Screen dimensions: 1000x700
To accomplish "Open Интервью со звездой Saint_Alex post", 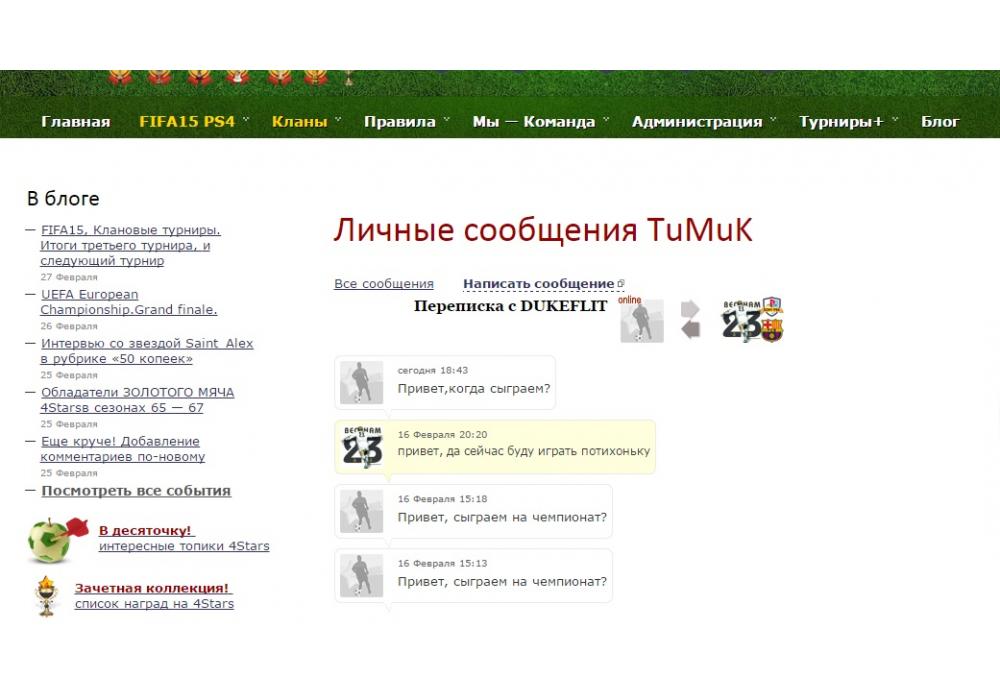I will 147,351.
